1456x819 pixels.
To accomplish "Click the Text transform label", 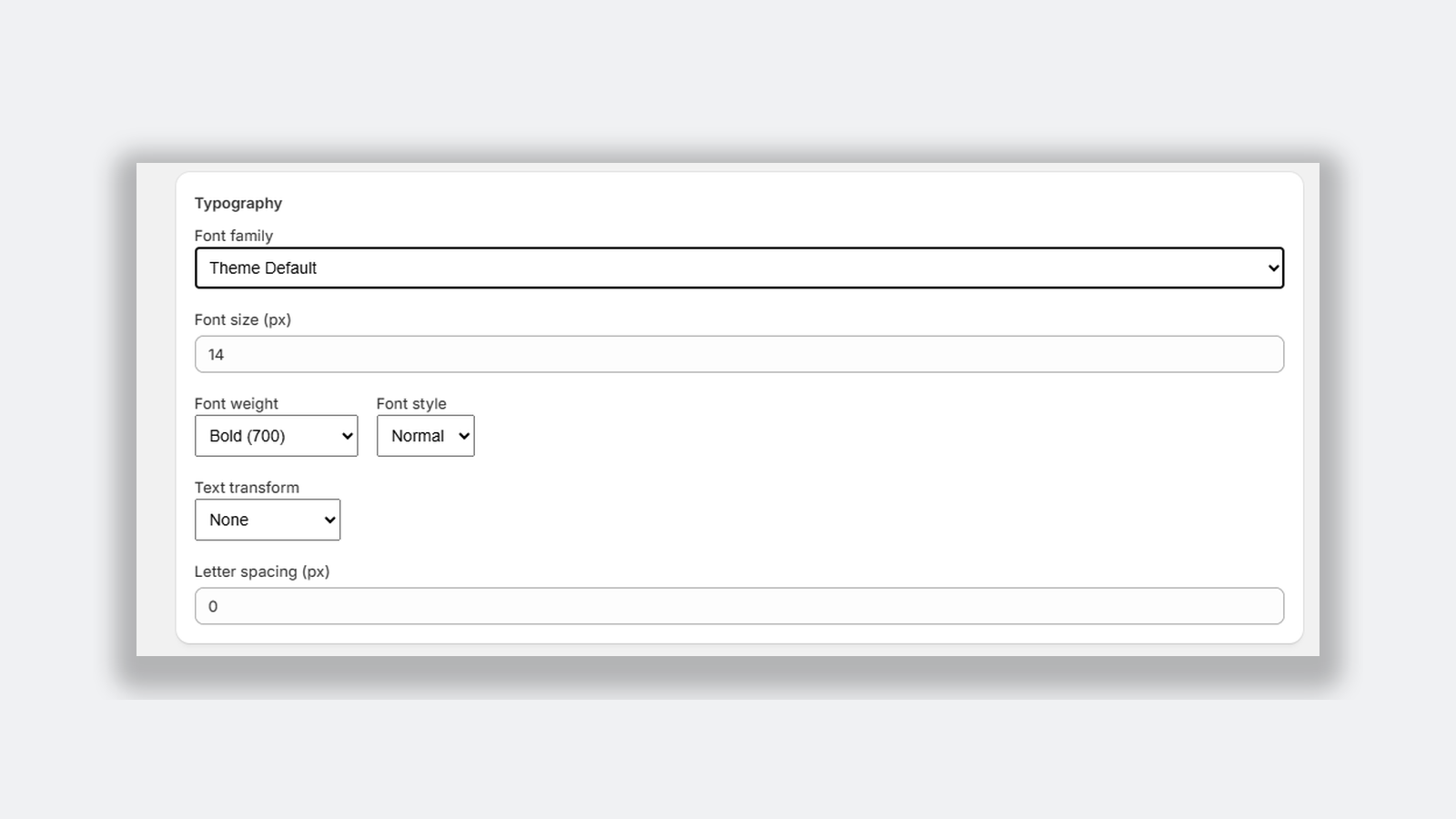I will 247,487.
